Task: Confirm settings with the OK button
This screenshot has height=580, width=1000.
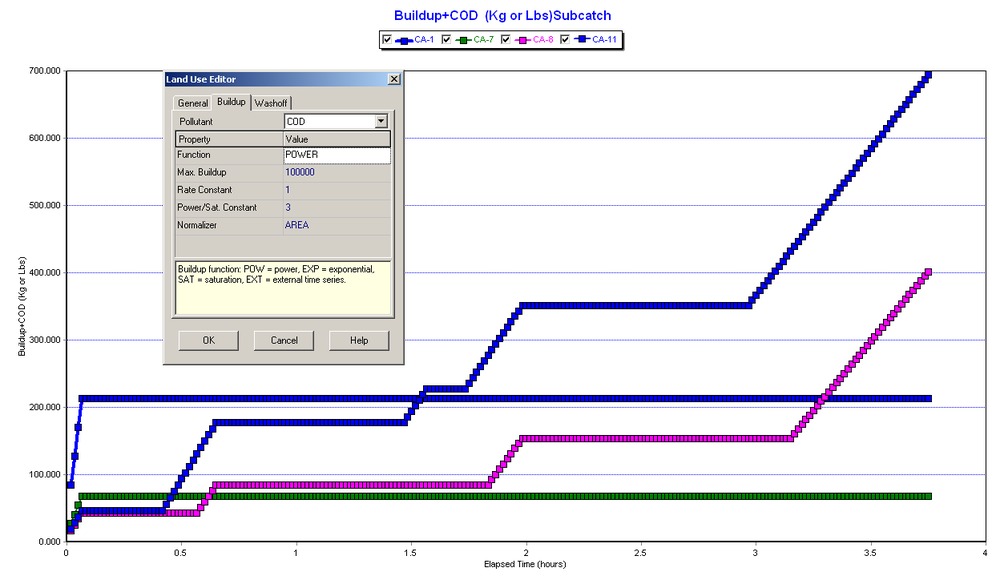Action: click(x=207, y=340)
